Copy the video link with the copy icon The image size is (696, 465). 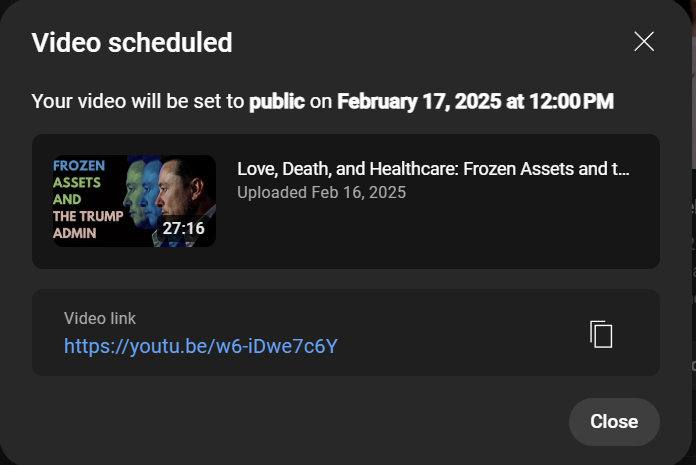click(601, 334)
